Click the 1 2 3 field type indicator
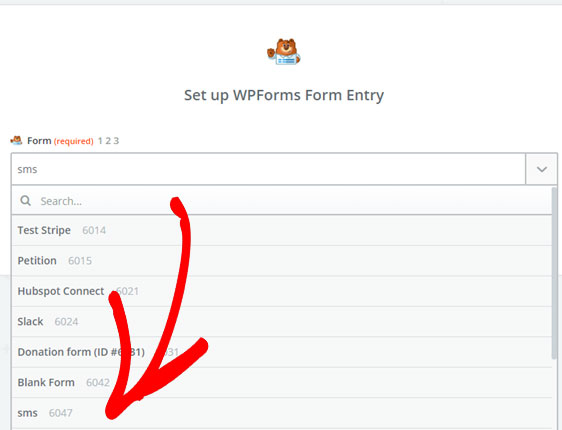Screen dimensions: 562x430 tap(108, 141)
